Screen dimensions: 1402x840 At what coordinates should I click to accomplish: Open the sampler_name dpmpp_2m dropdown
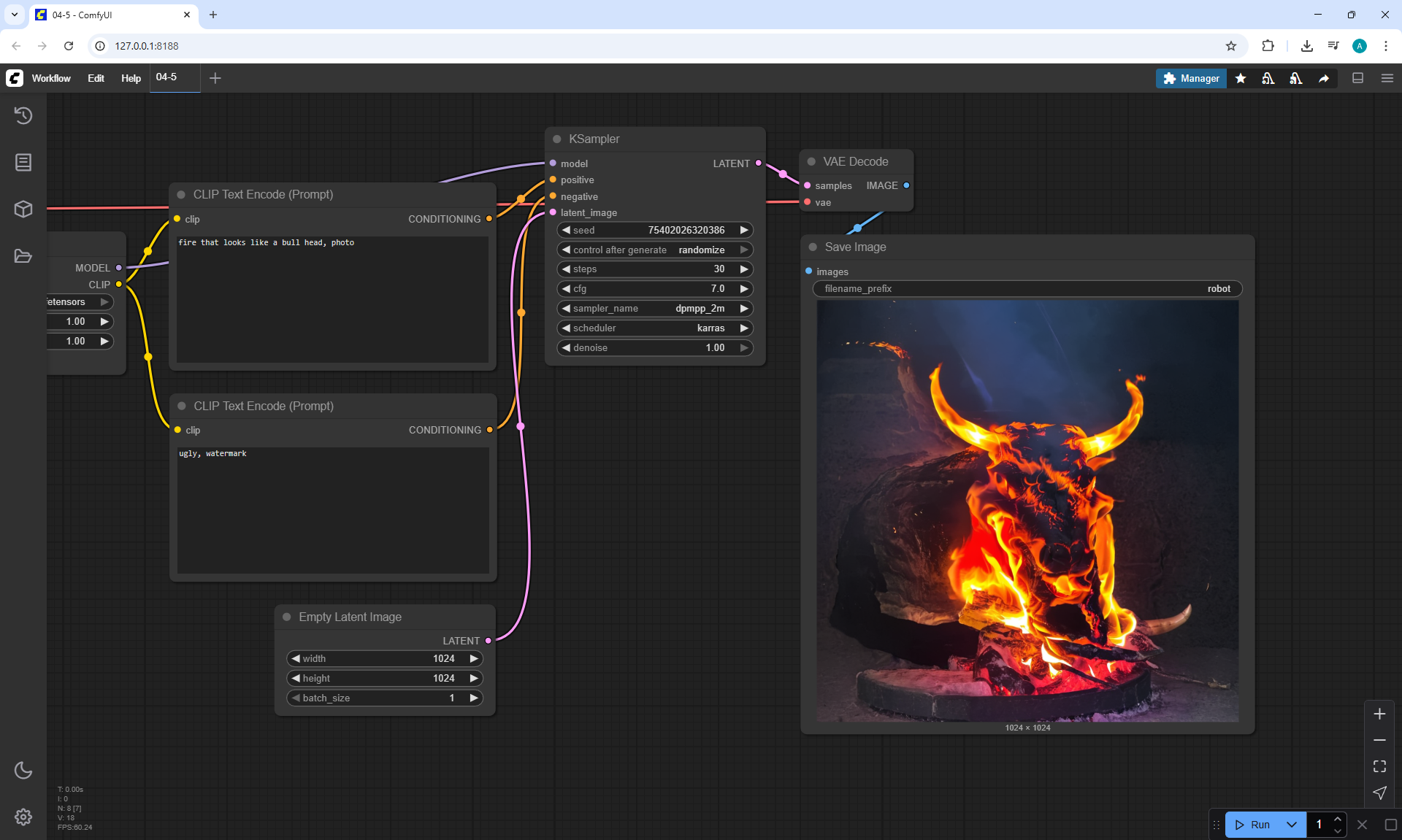(654, 309)
